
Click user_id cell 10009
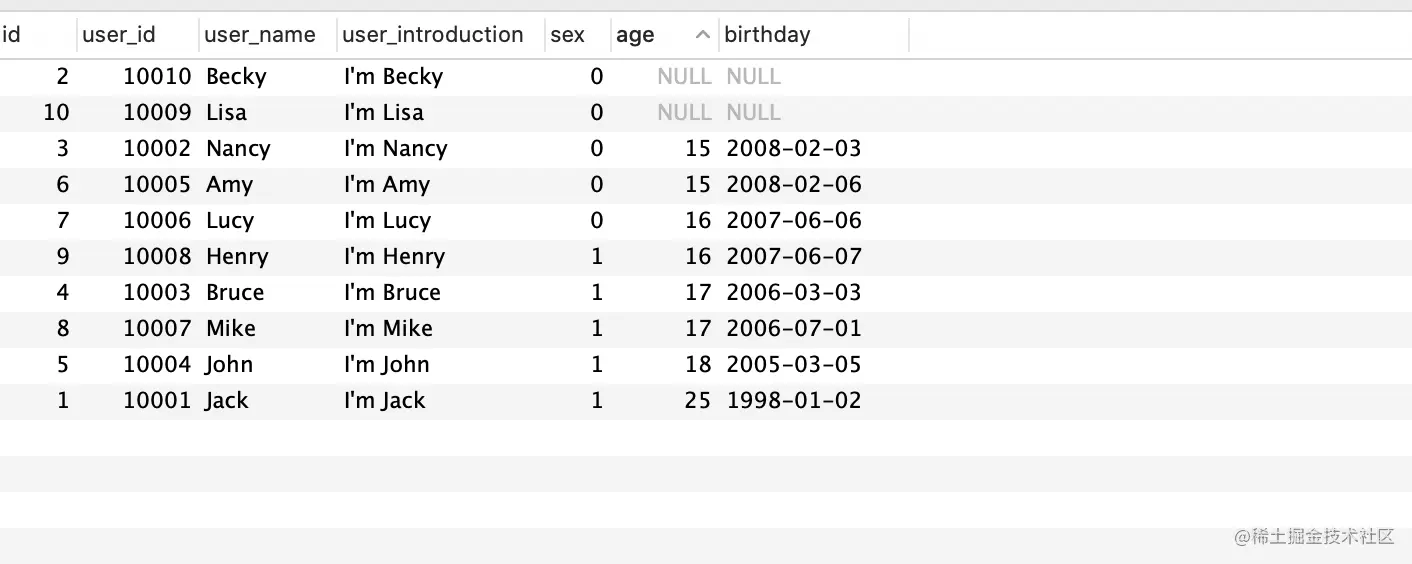(157, 113)
